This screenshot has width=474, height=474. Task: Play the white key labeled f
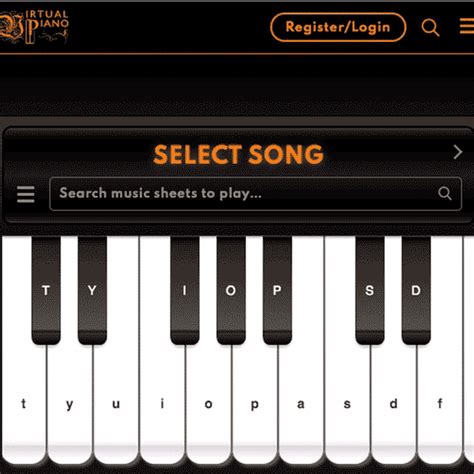pyautogui.click(x=440, y=404)
